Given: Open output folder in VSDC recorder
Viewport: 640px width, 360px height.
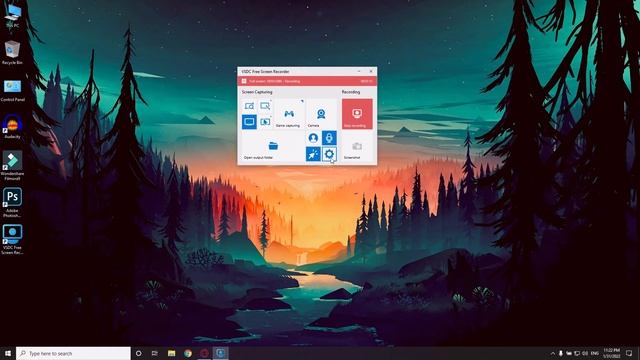Looking at the screenshot, I should pos(273,147).
